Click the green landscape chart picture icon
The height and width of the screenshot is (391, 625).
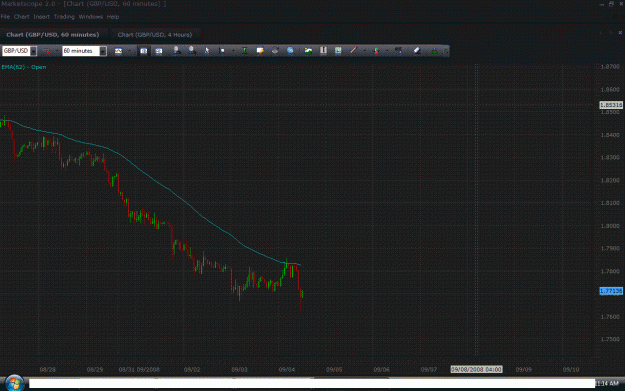click(x=308, y=51)
